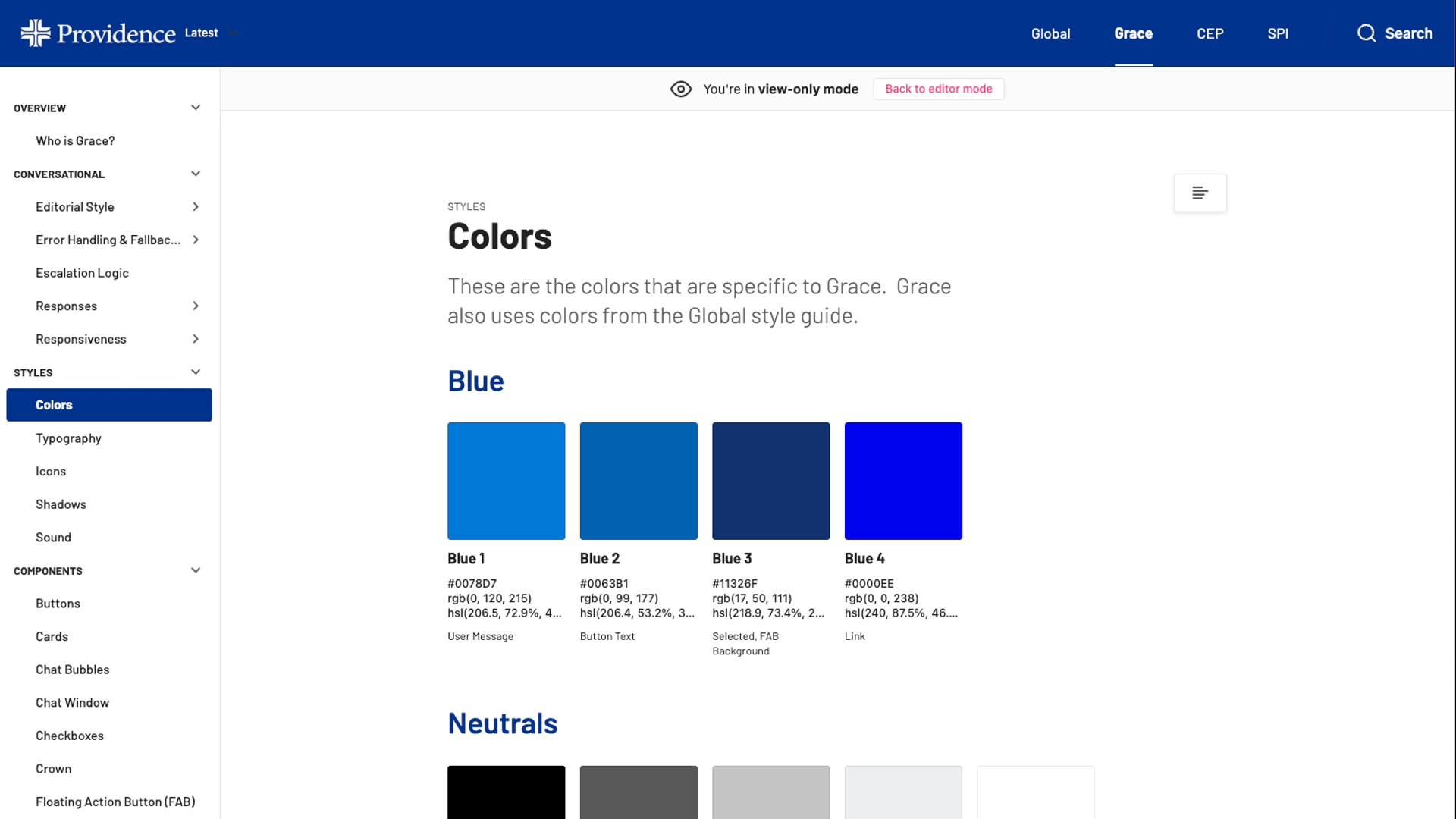Switch to the CEP tab
The height and width of the screenshot is (819, 1456).
(x=1210, y=33)
